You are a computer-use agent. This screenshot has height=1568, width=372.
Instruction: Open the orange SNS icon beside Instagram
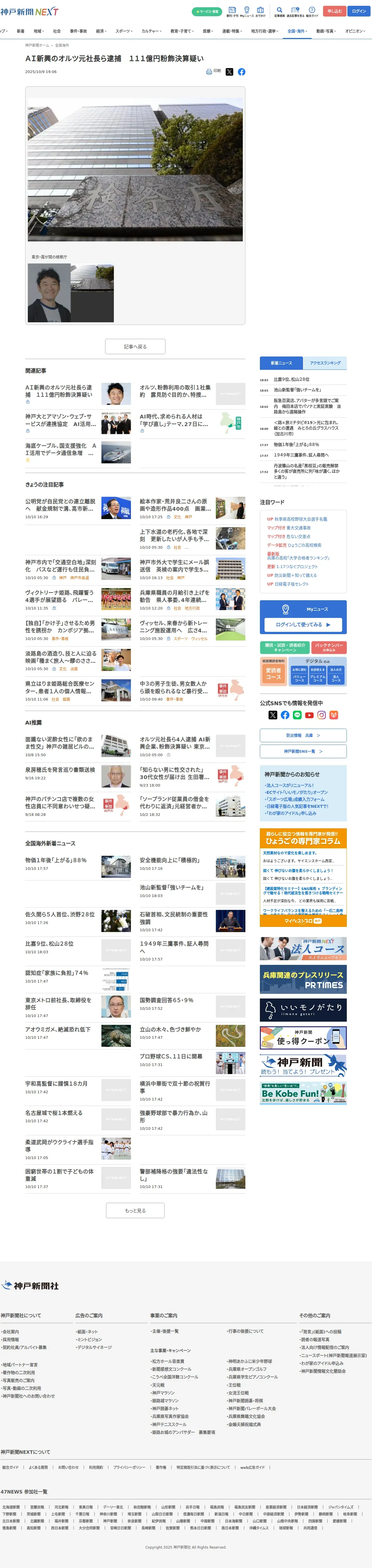[334, 715]
